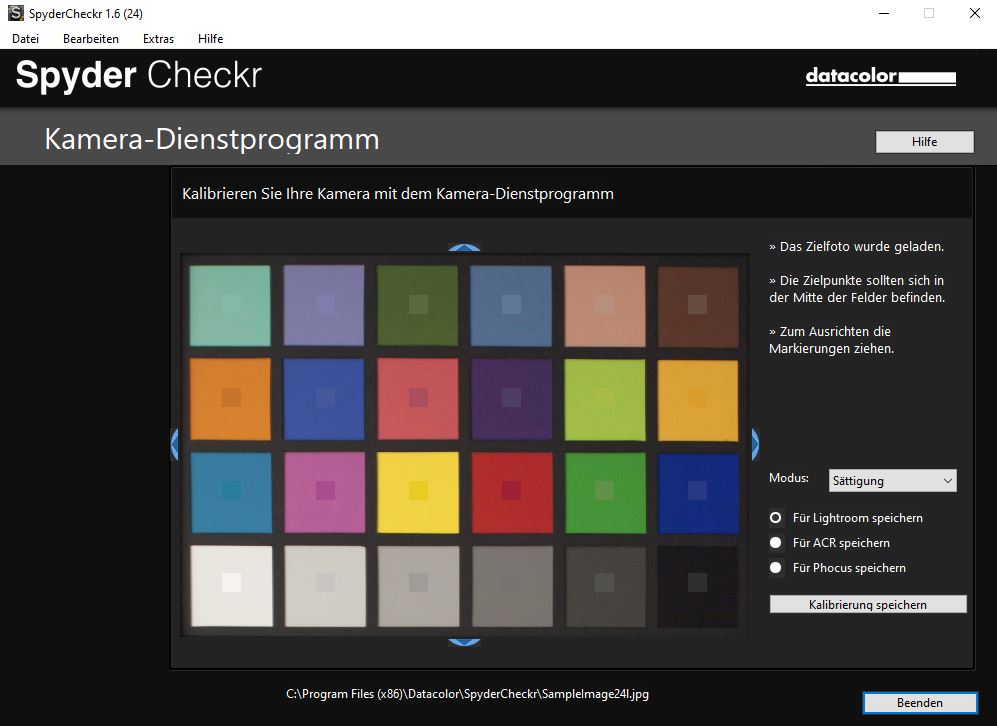Click the SpyderCheckr app icon in title bar

(16, 13)
